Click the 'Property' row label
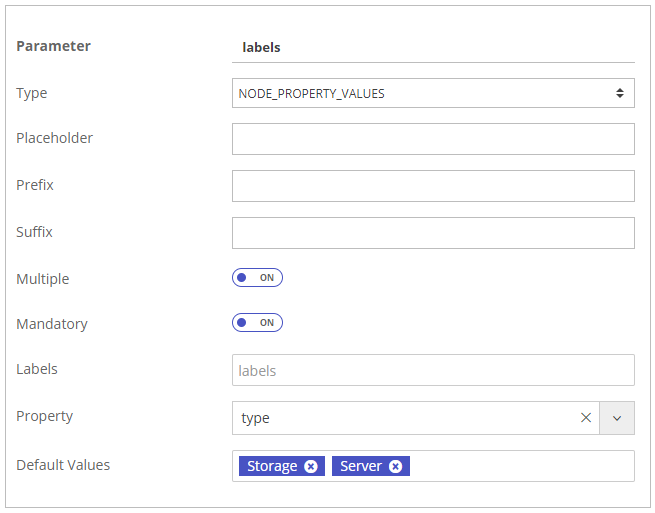Image resolution: width=655 pixels, height=513 pixels. coord(45,416)
